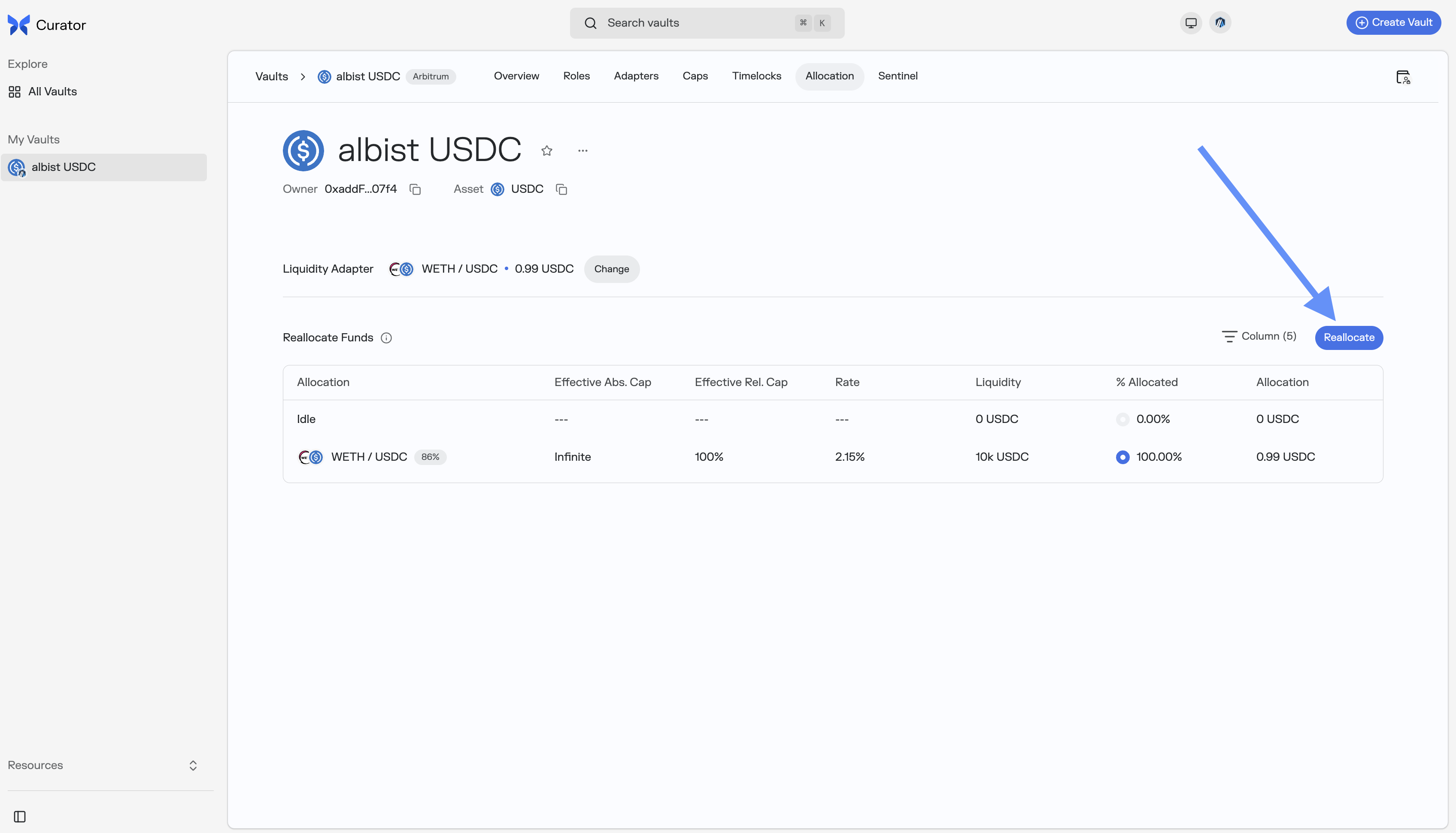Click the Arbitrum network icon top right
This screenshot has width=1456, height=833.
point(1220,23)
